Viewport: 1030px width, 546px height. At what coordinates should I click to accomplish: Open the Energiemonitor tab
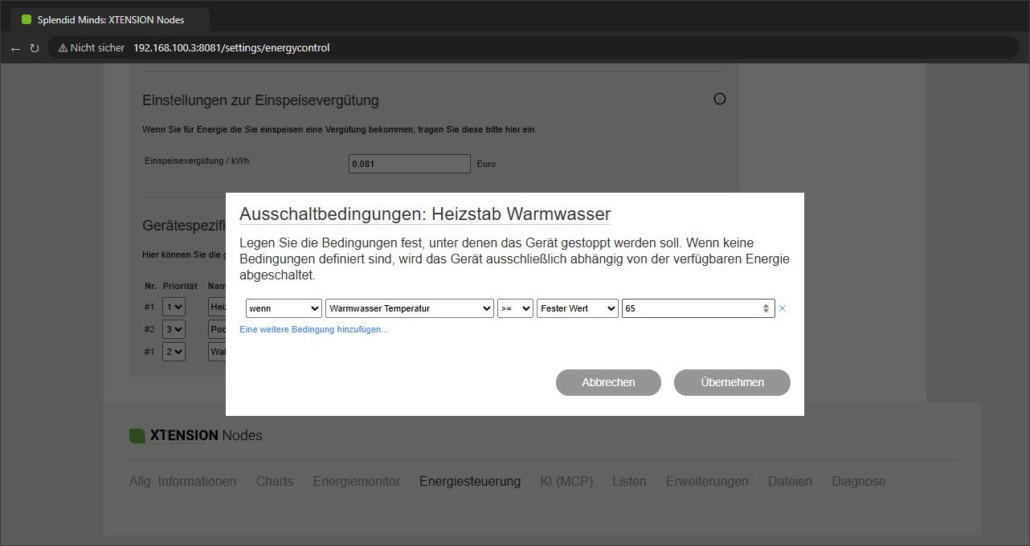(357, 482)
